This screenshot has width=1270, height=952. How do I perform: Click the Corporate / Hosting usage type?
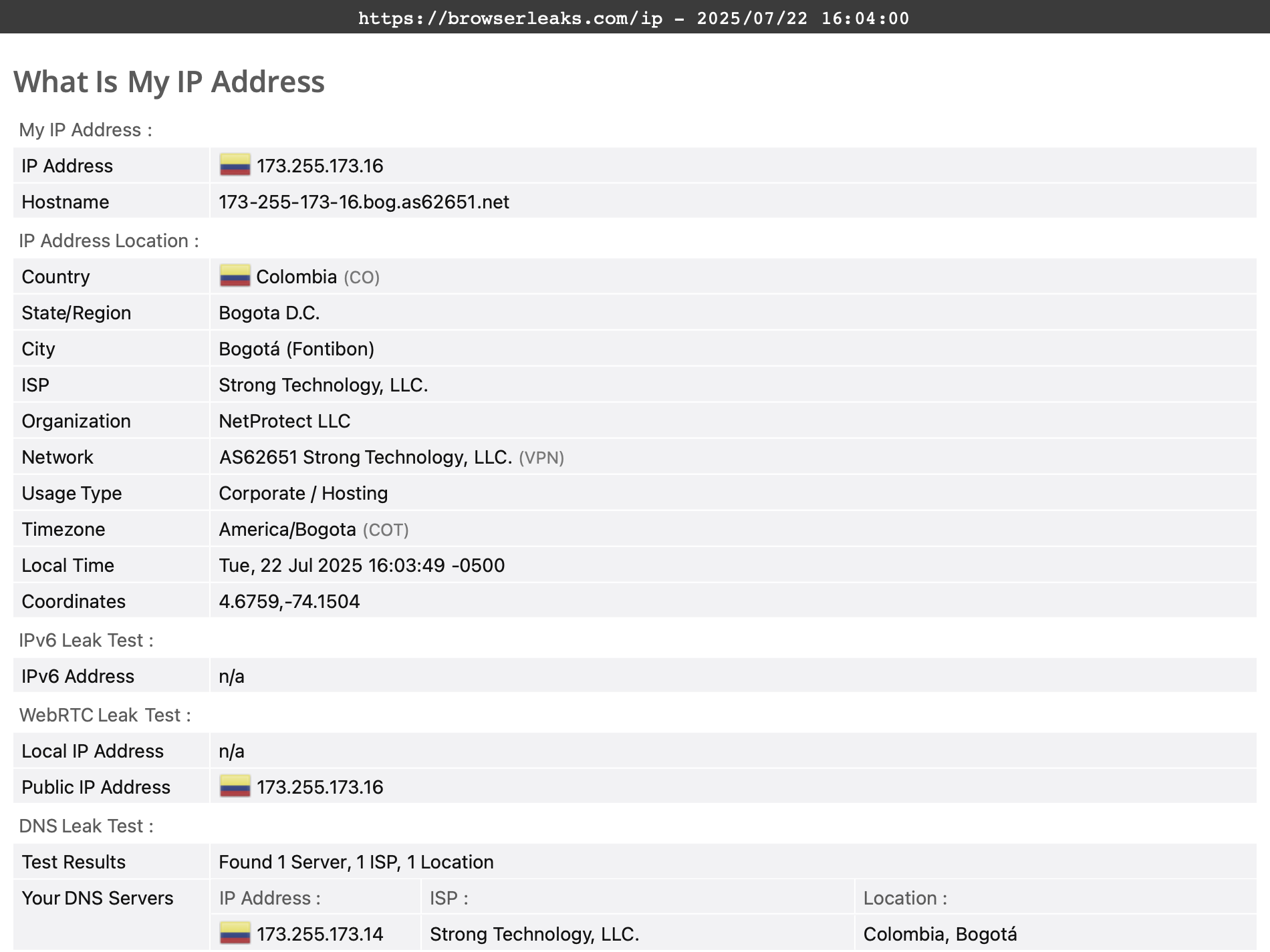click(303, 493)
